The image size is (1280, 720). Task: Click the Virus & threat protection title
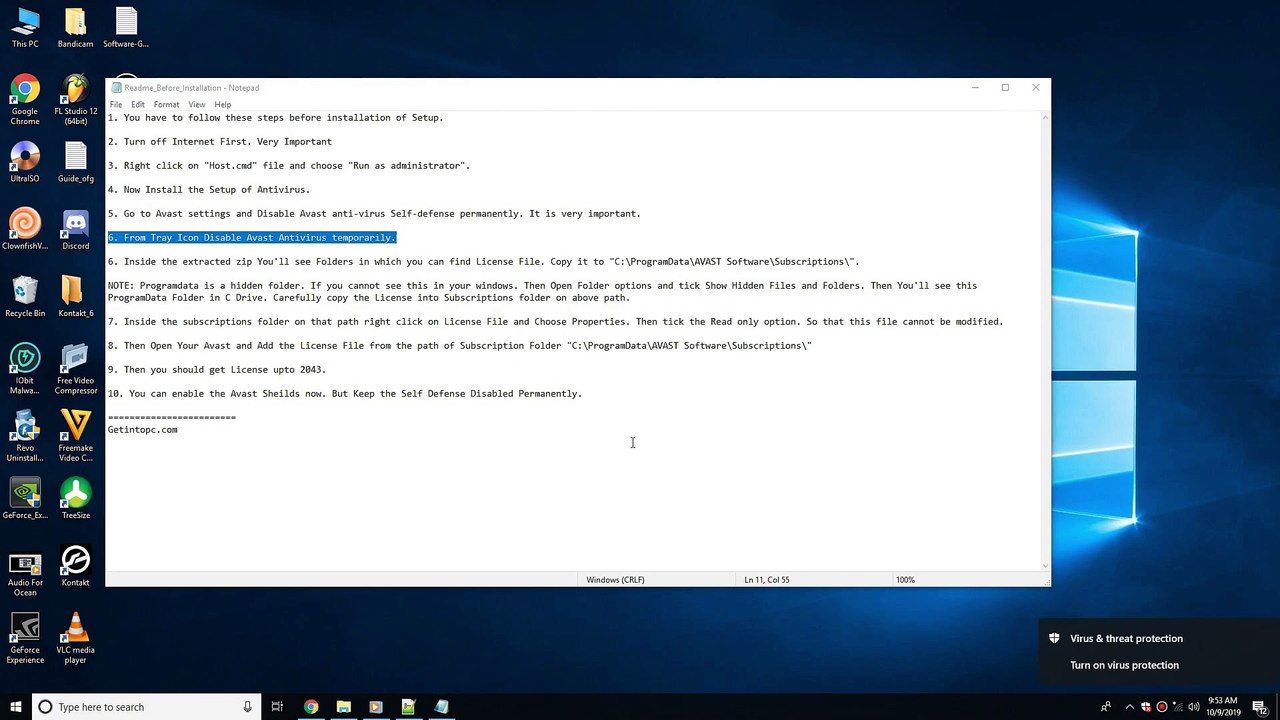(x=1126, y=638)
